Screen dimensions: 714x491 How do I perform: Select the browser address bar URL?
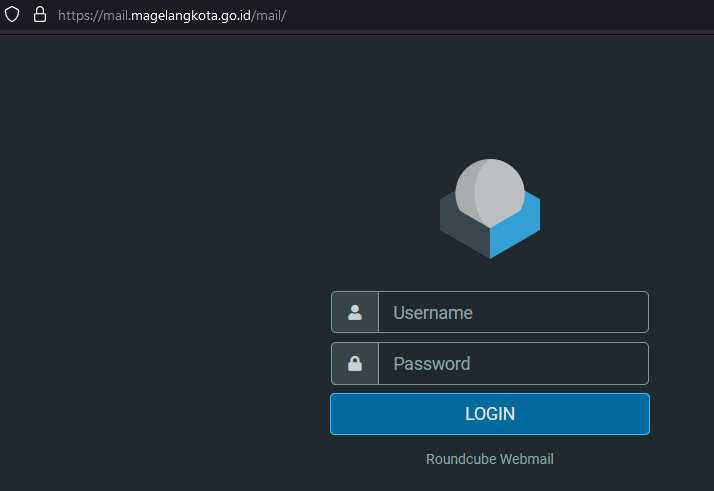172,15
